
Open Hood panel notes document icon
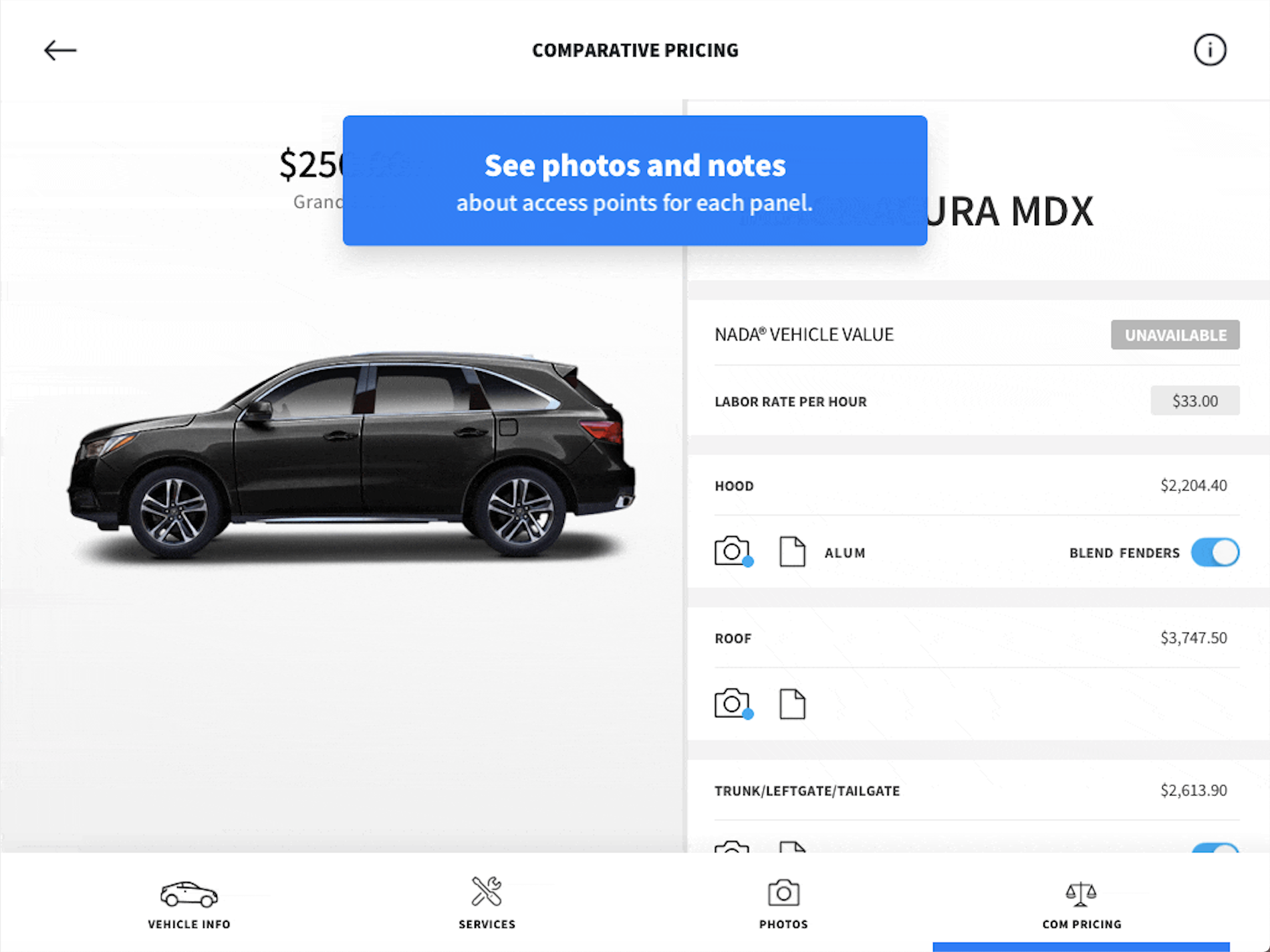(792, 552)
